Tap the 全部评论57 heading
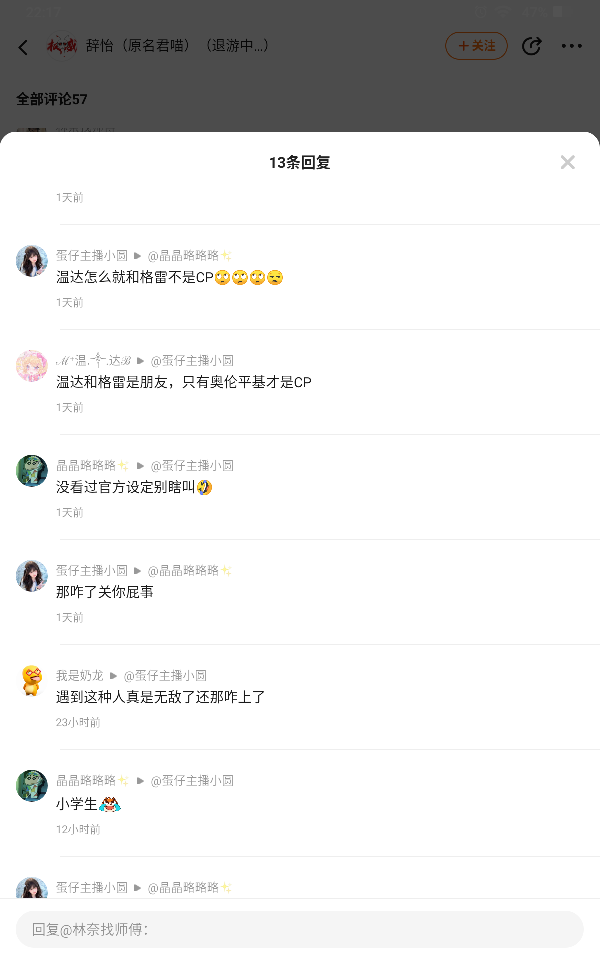The width and height of the screenshot is (600, 960). coord(52,99)
